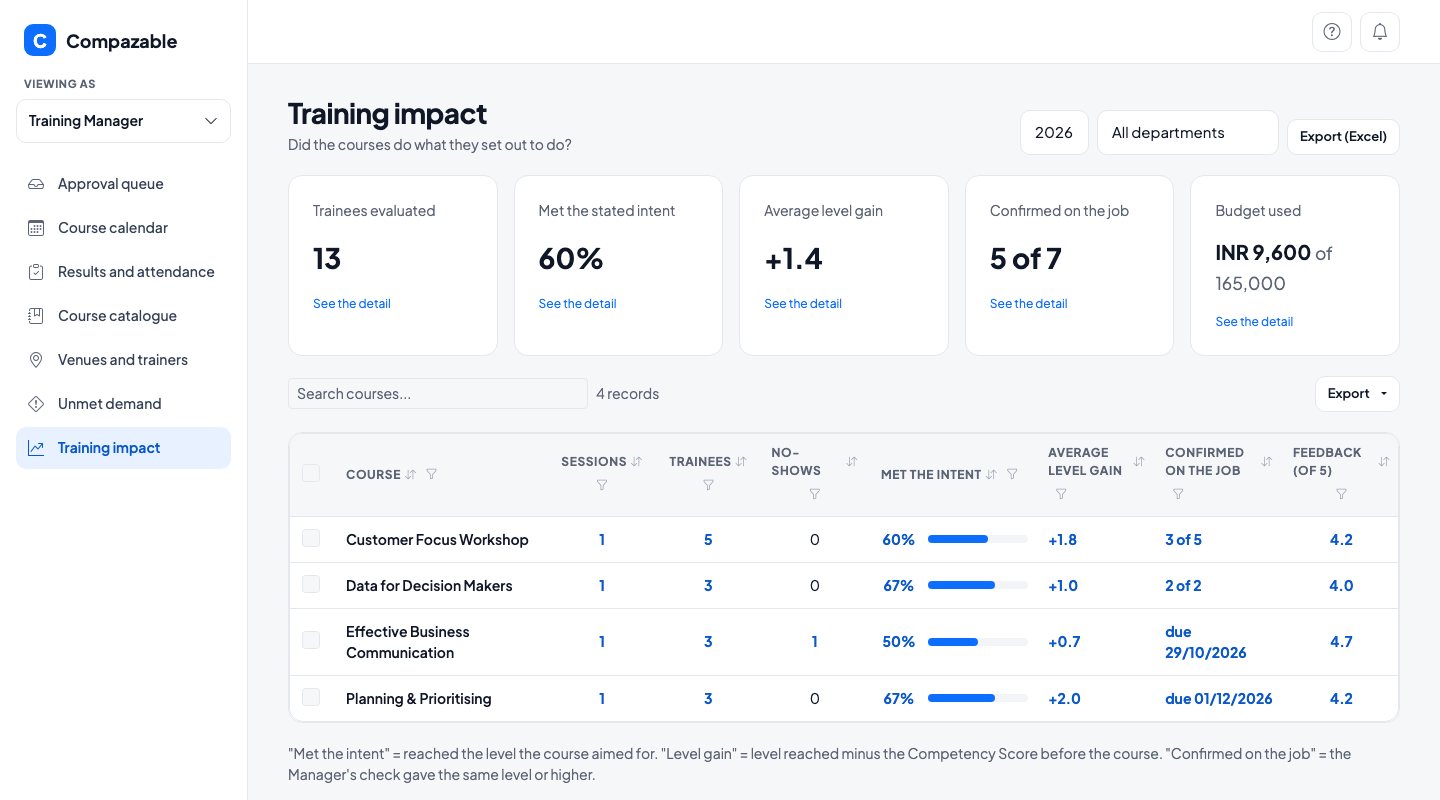Select the Data for Decision Makers row checkbox
1440x800 pixels.
(x=311, y=584)
